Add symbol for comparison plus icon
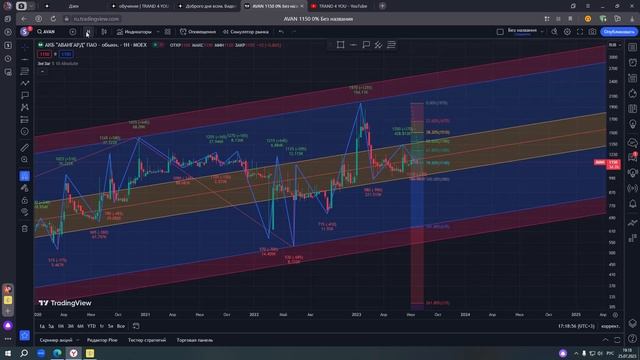The image size is (640, 360). pos(73,32)
